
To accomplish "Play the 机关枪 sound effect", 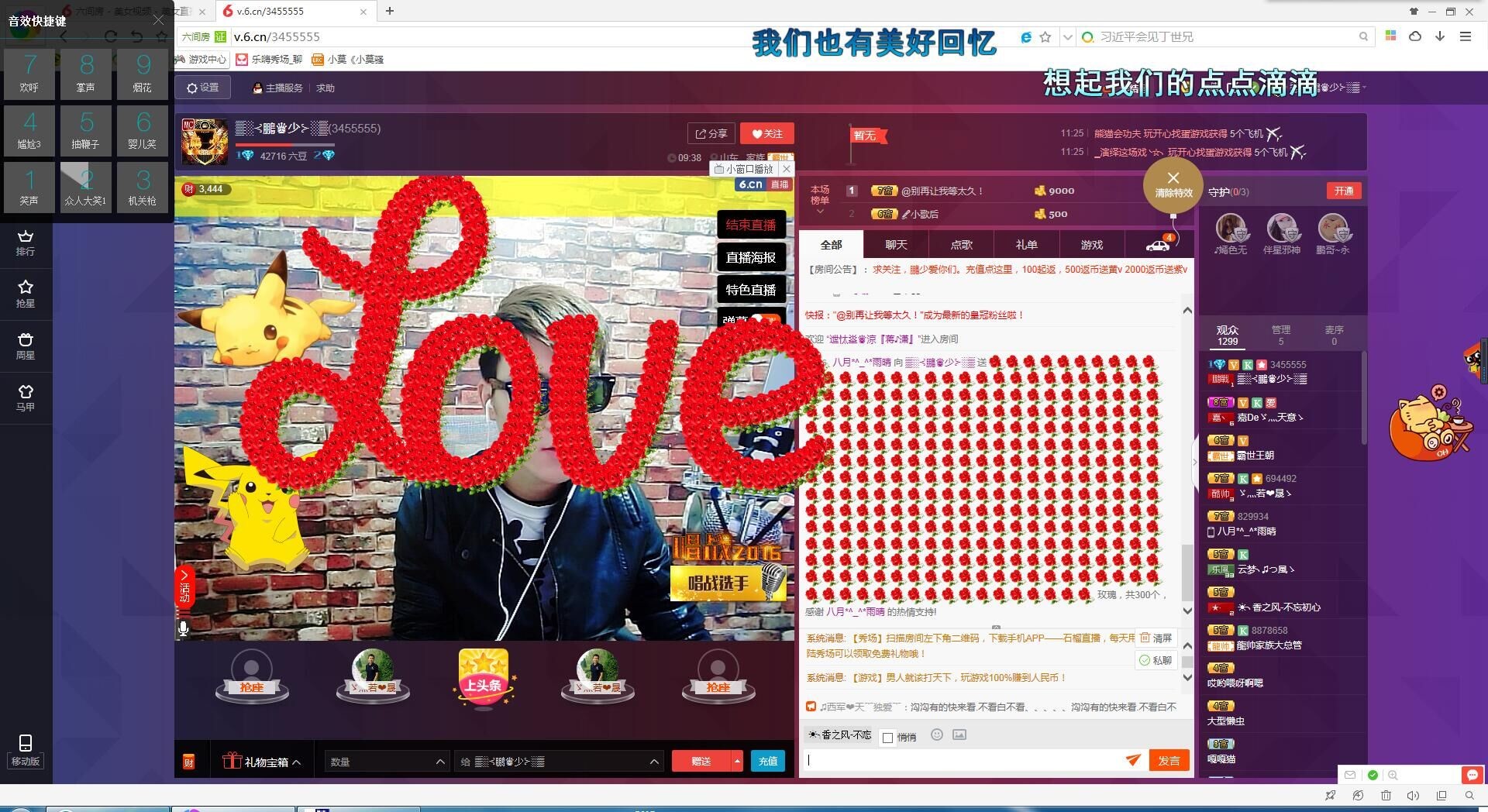I will pyautogui.click(x=143, y=188).
